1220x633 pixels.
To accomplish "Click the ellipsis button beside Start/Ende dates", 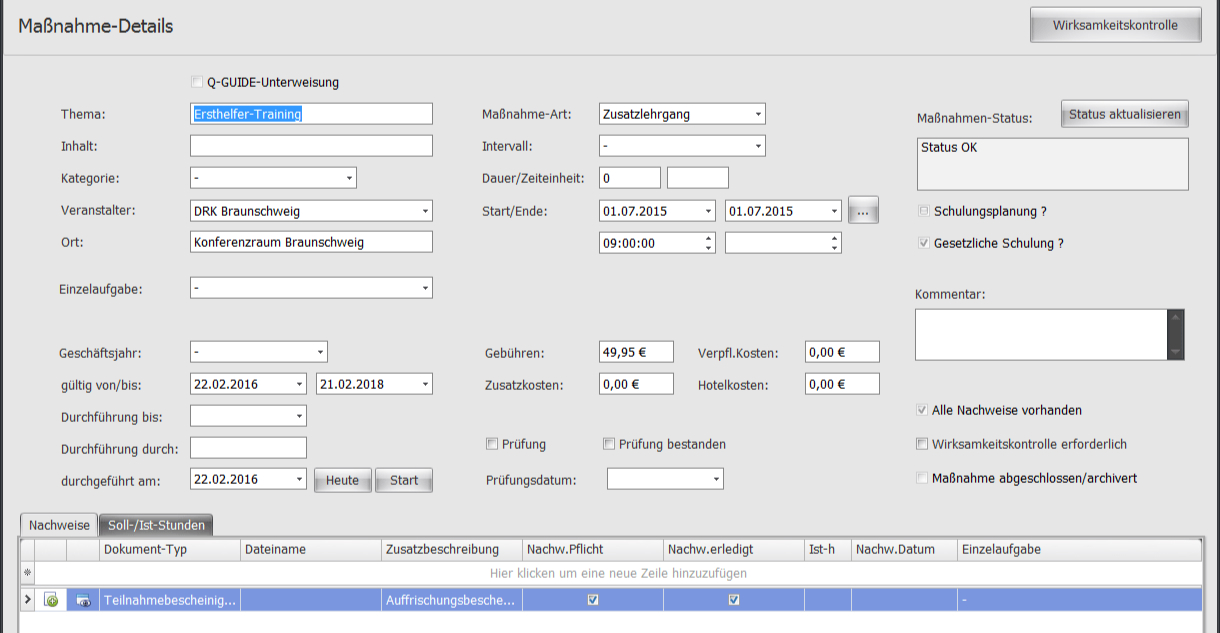I will 863,211.
